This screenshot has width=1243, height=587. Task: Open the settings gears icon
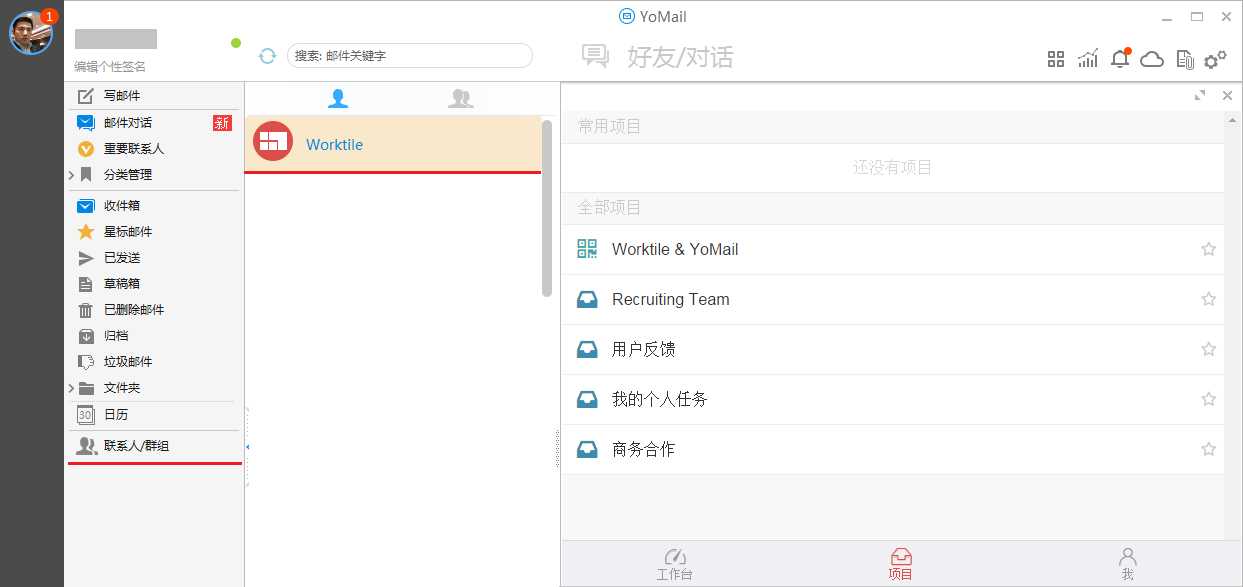1215,59
